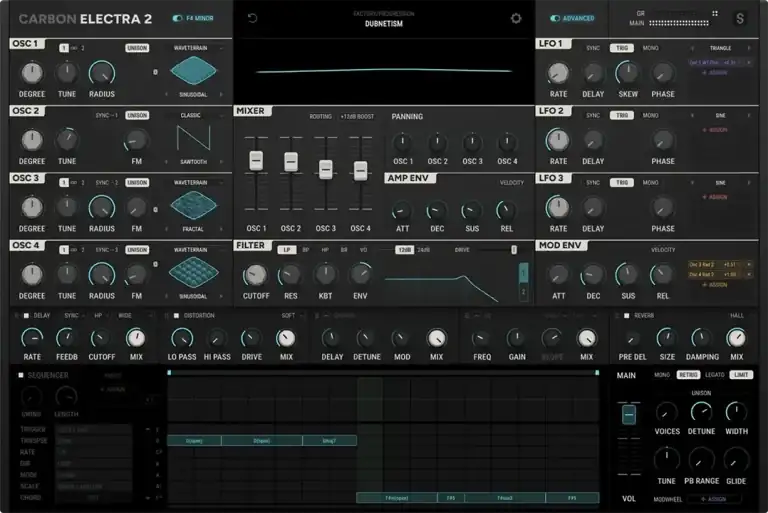The width and height of the screenshot is (768, 513).
Task: Click the Glide knob
Action: tap(736, 461)
